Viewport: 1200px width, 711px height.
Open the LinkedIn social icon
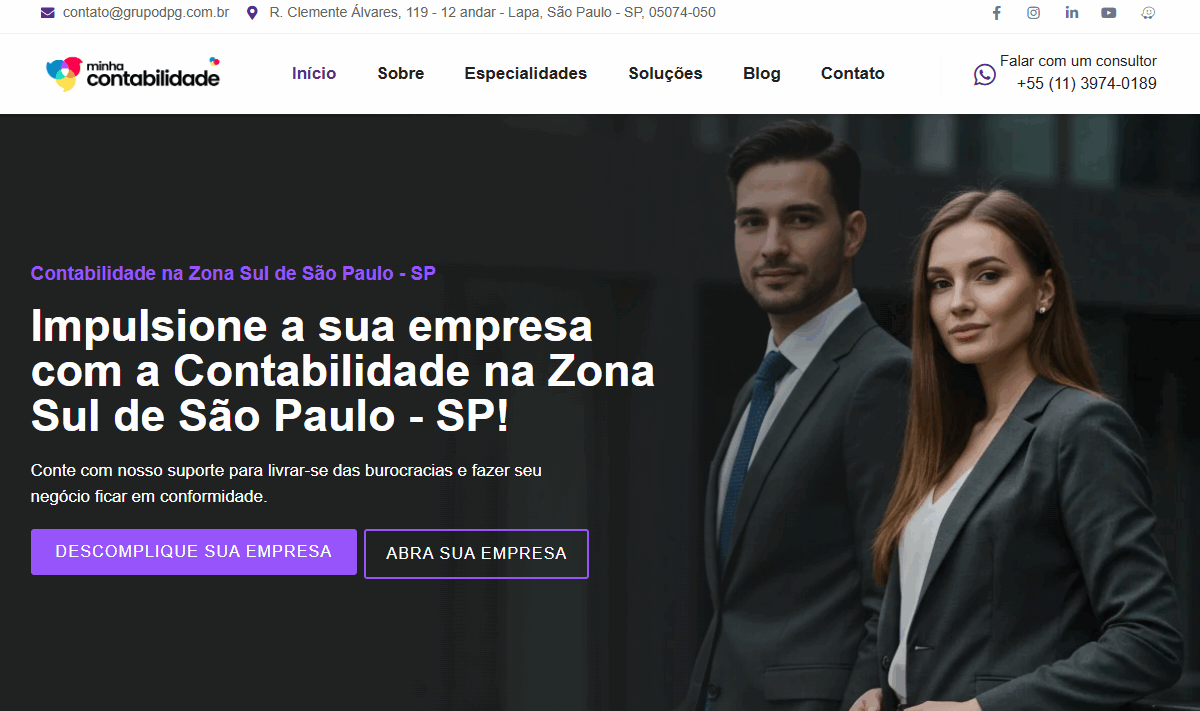(1072, 13)
